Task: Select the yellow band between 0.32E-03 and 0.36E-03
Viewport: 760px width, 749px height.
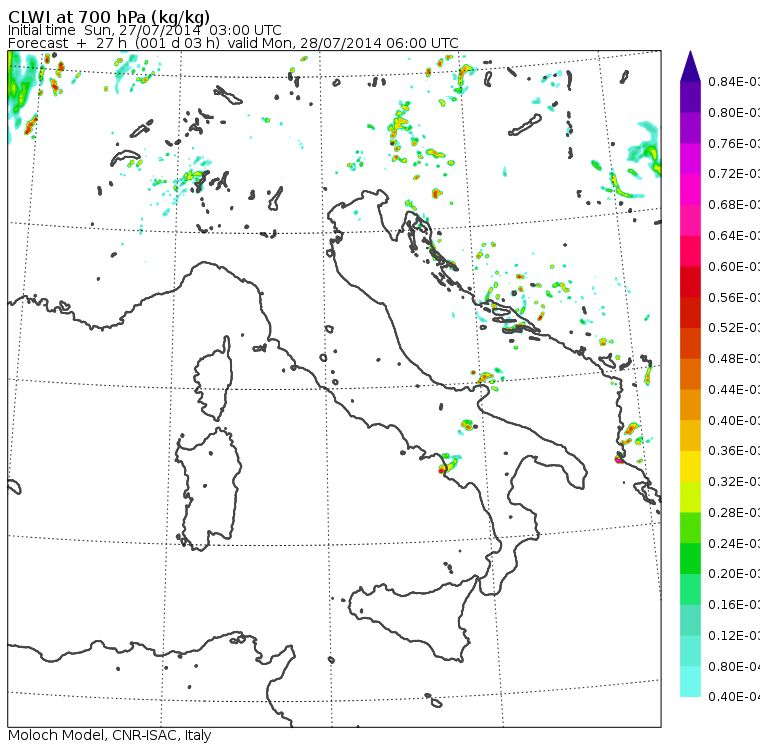Action: [690, 466]
